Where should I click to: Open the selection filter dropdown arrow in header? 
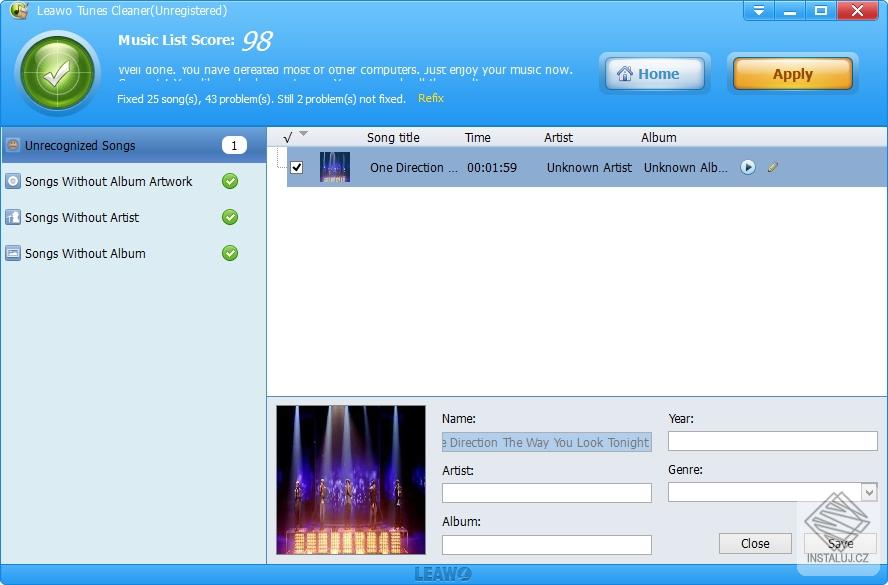[x=302, y=135]
